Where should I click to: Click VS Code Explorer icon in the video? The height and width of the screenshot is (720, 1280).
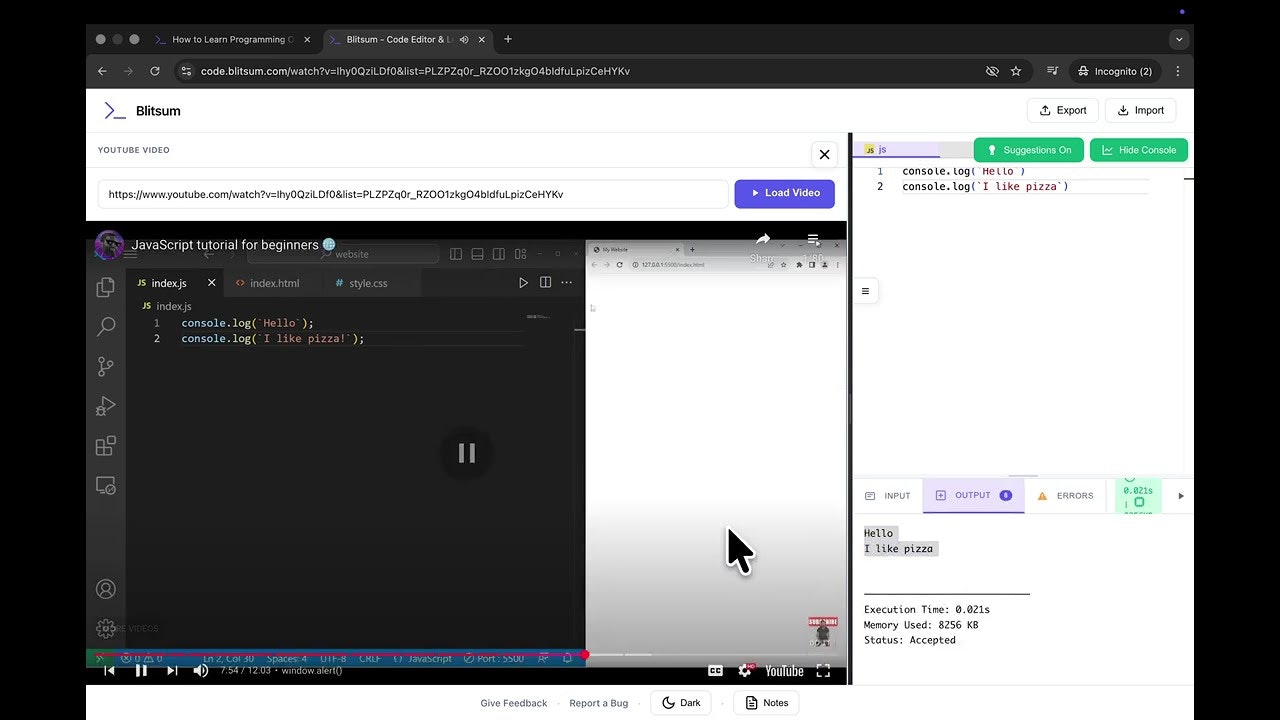tap(105, 288)
